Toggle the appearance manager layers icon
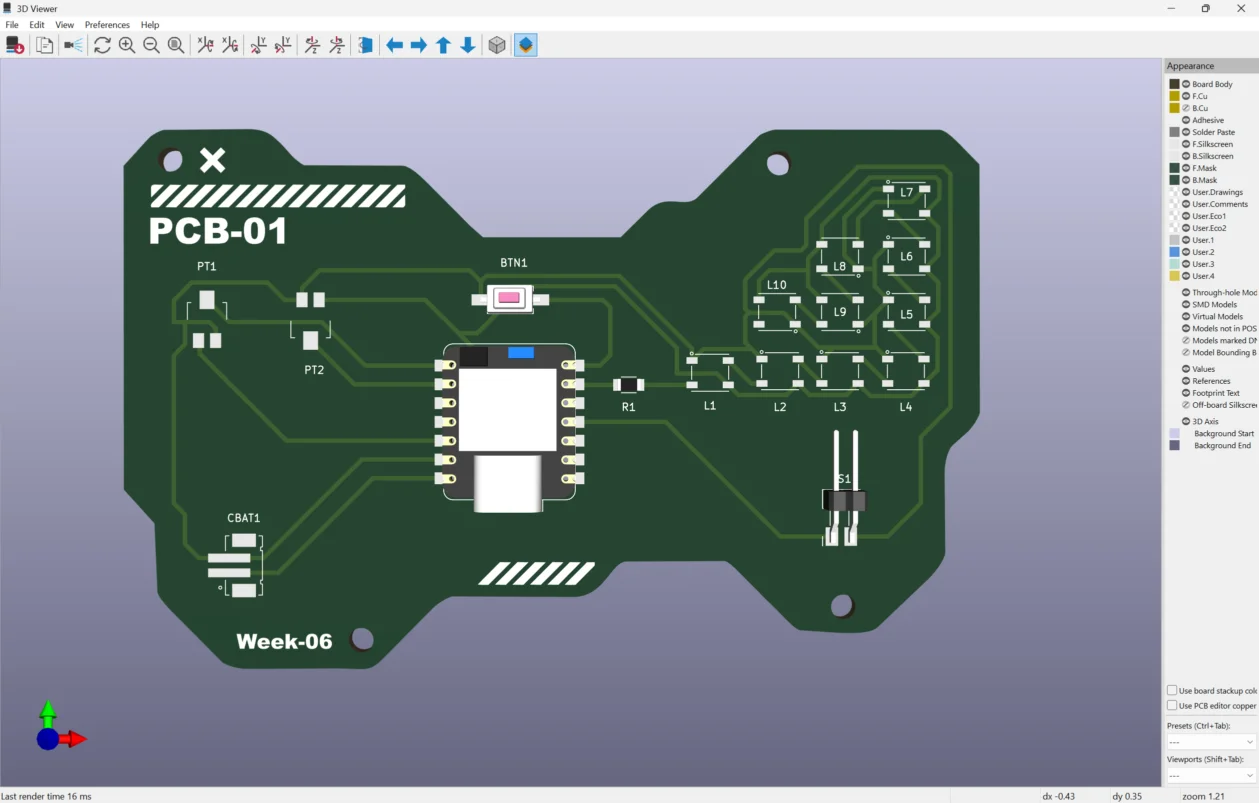The width and height of the screenshot is (1259, 803). (x=526, y=45)
